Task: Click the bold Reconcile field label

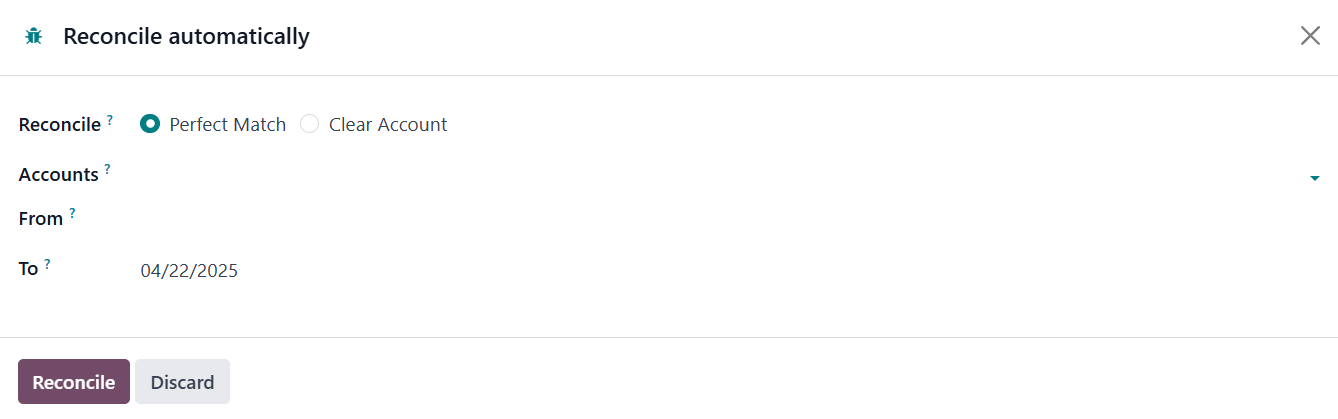Action: click(x=60, y=125)
